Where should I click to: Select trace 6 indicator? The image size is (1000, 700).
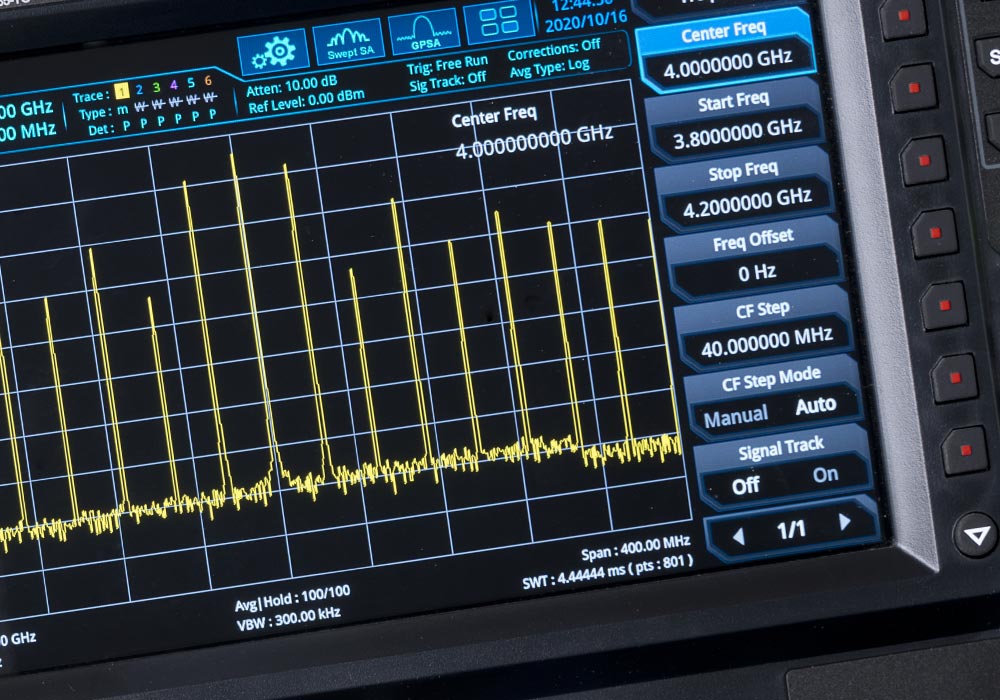click(208, 81)
